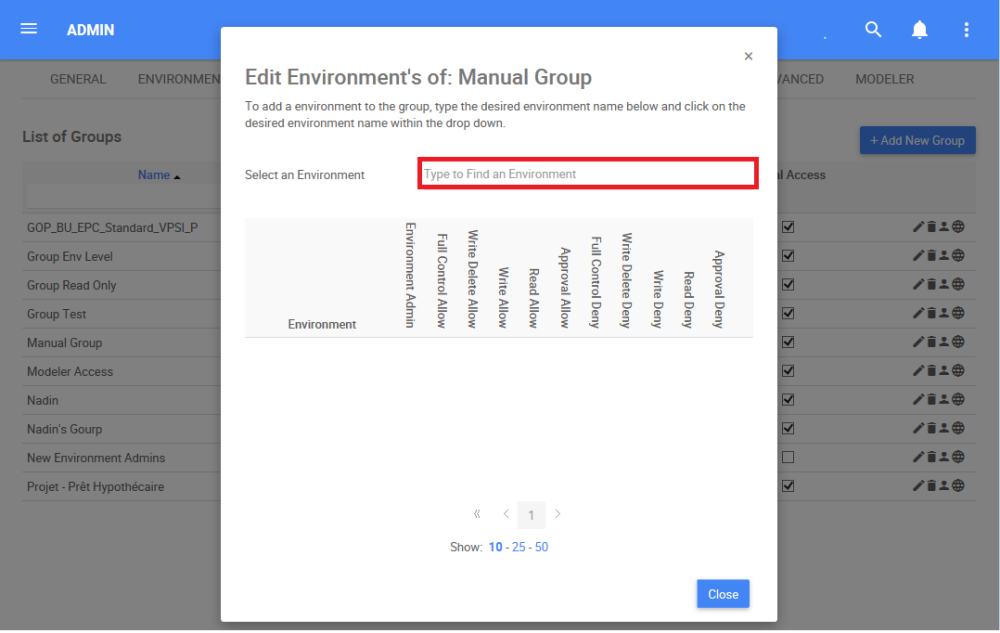Close the dialog with the X icon
This screenshot has height=633, width=1000.
click(x=748, y=57)
